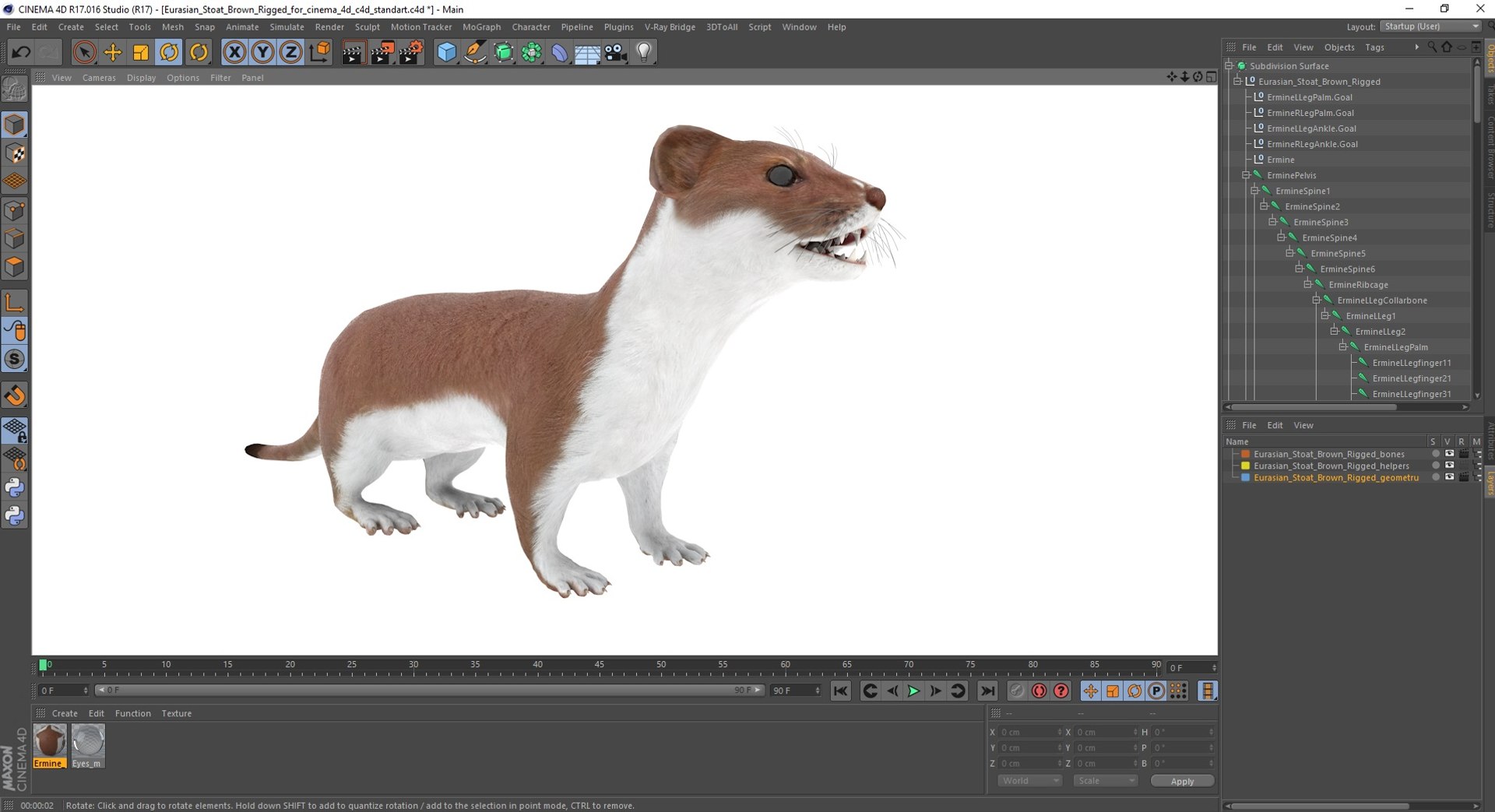
Task: Activate the Rotate tool
Action: click(x=169, y=52)
